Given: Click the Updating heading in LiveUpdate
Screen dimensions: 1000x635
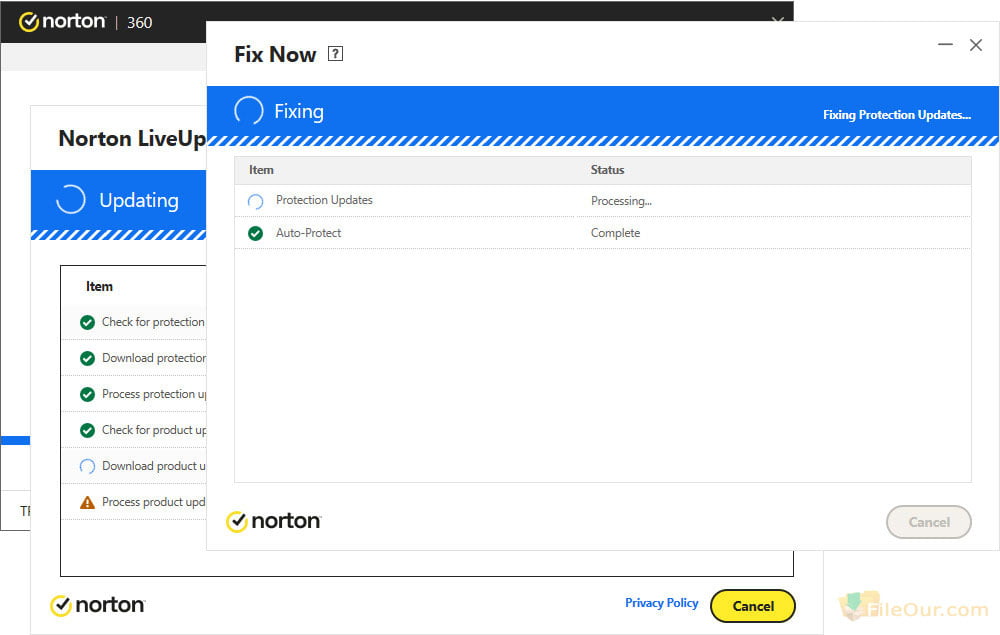Looking at the screenshot, I should pyautogui.click(x=139, y=200).
